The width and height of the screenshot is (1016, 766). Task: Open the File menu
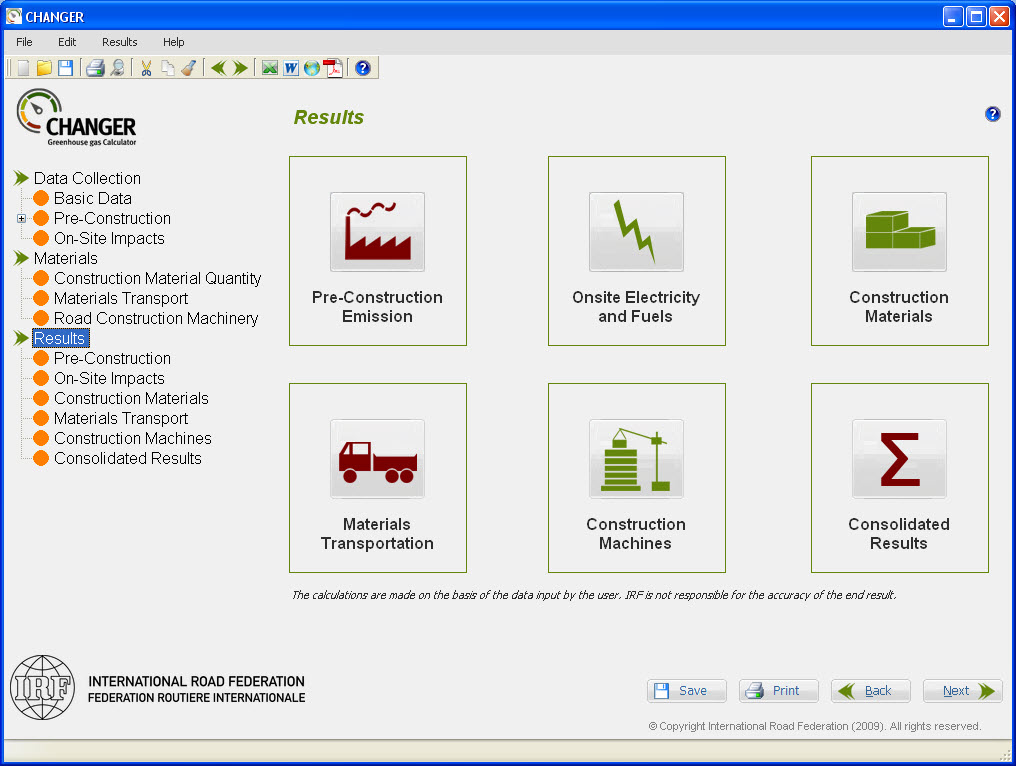pyautogui.click(x=24, y=42)
